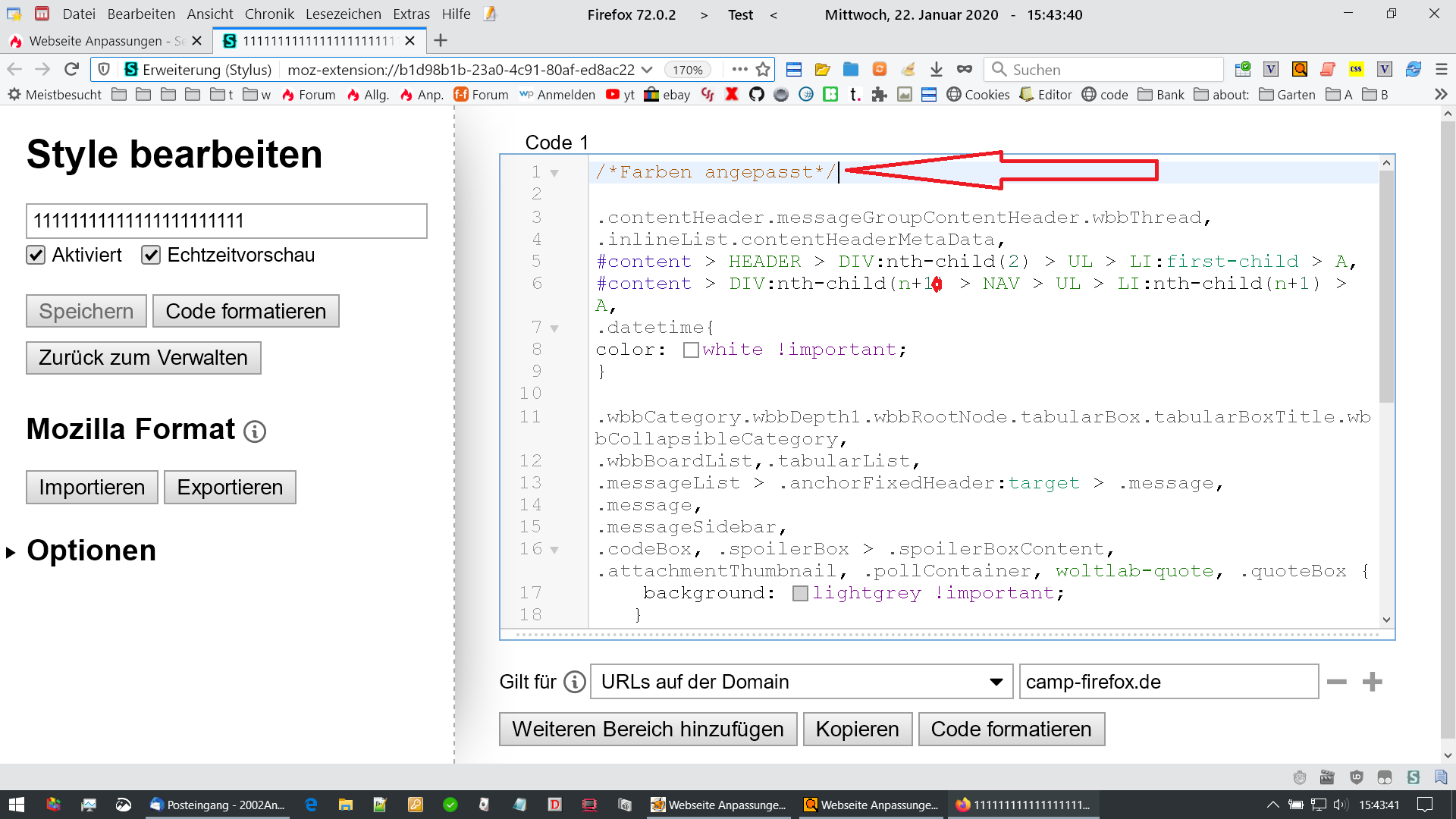1456x819 pixels.
Task: Click Weiteren Bereich hinzufügen button
Action: pos(648,729)
